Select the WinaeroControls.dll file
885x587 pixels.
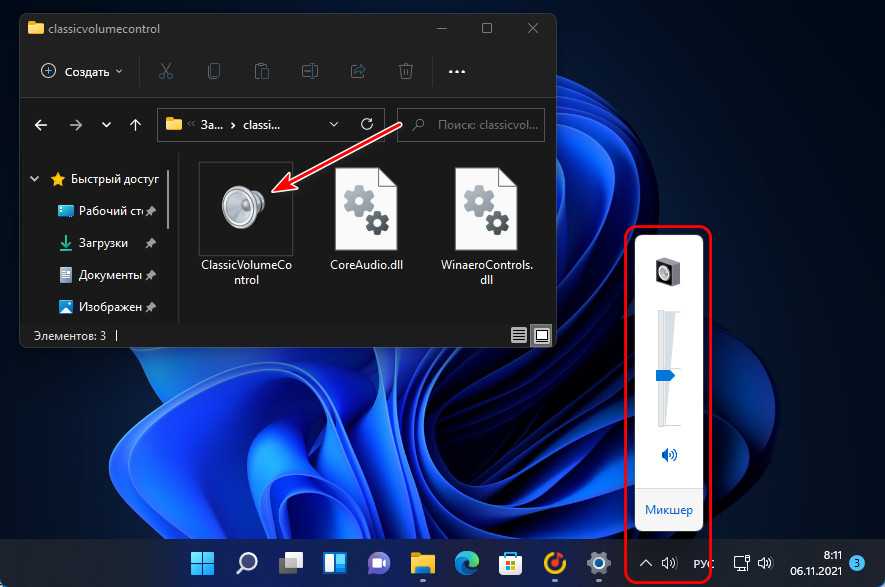[486, 208]
